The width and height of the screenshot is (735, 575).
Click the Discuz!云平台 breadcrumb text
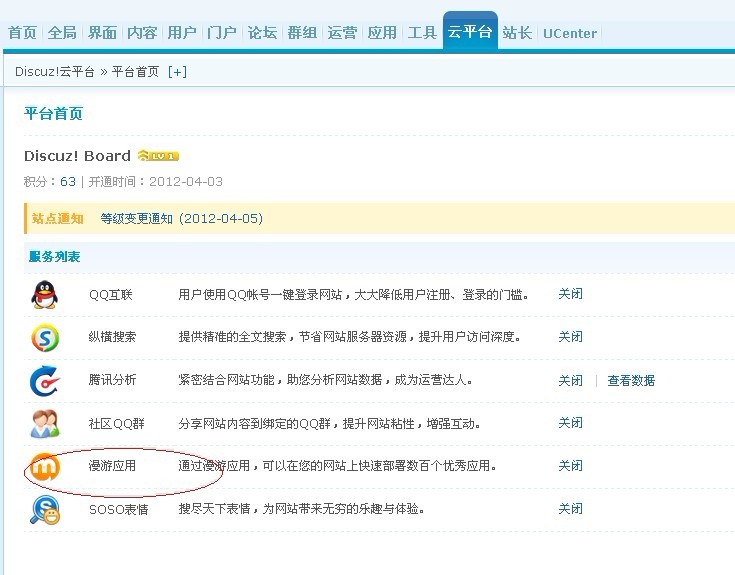coord(55,72)
